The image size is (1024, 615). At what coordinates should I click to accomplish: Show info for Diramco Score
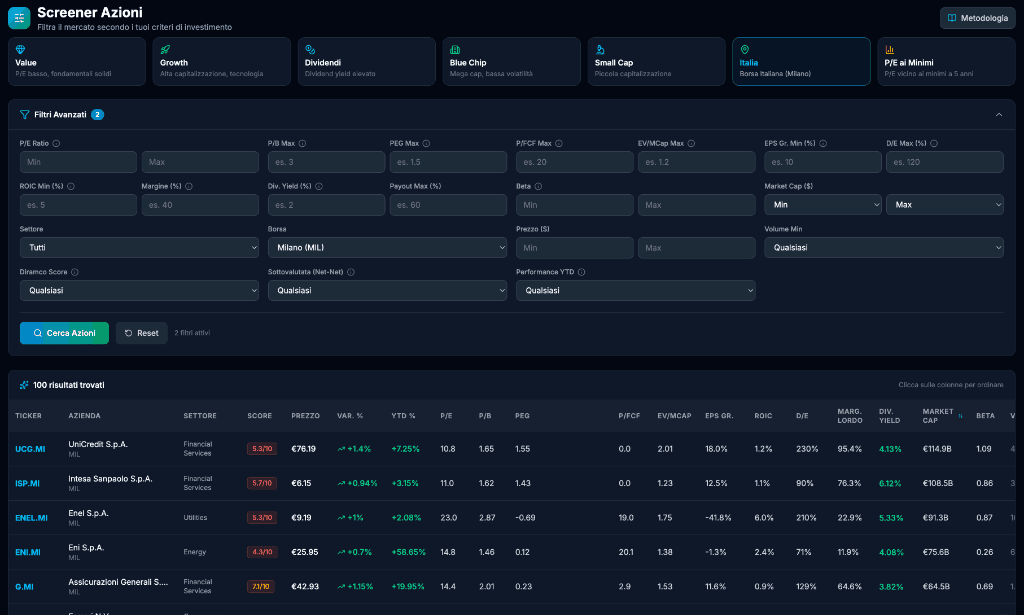[x=75, y=272]
